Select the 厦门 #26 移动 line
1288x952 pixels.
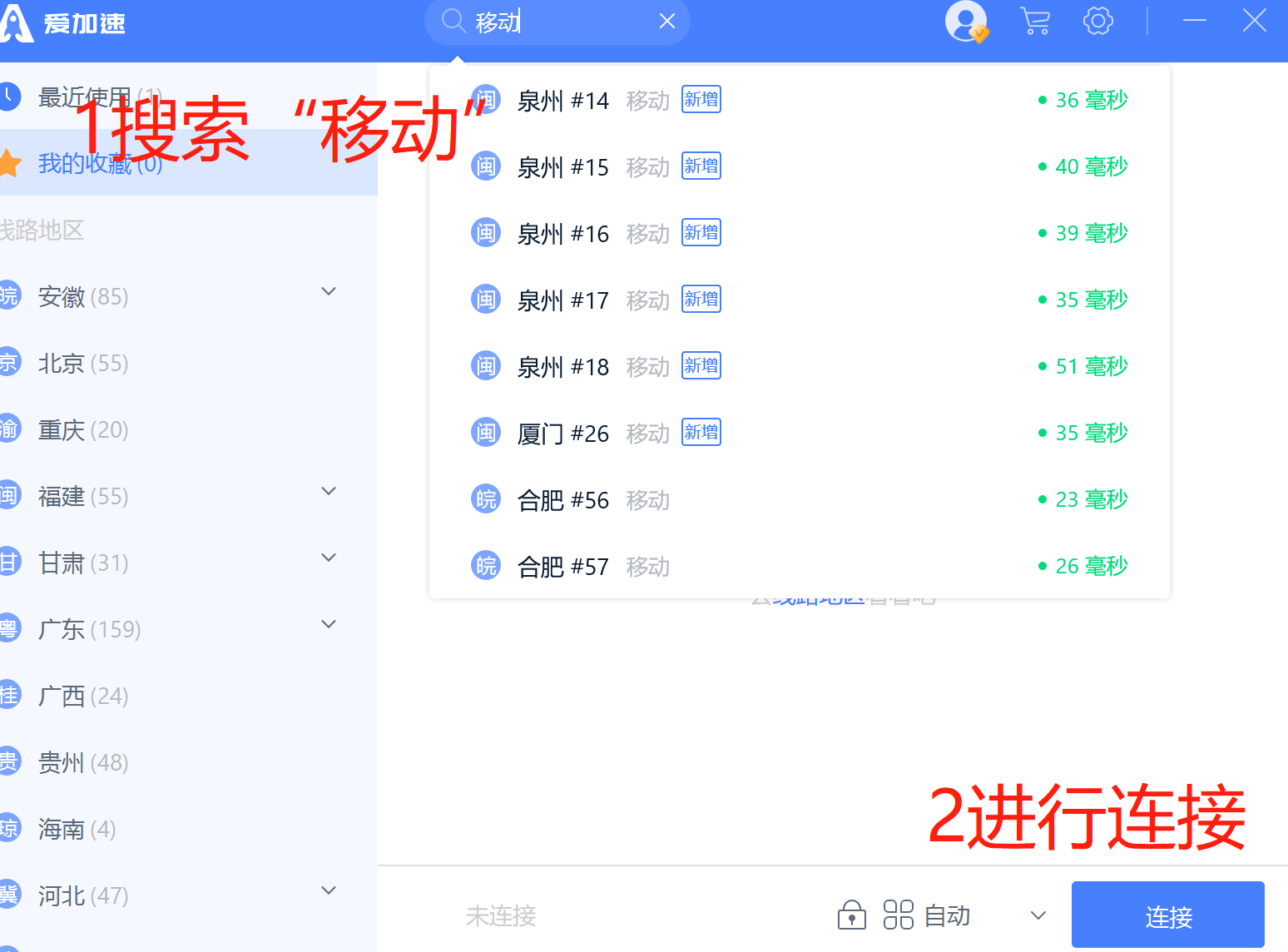799,433
